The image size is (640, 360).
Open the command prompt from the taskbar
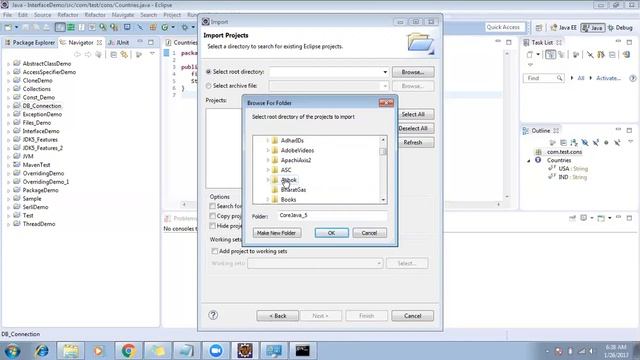(x=302, y=351)
